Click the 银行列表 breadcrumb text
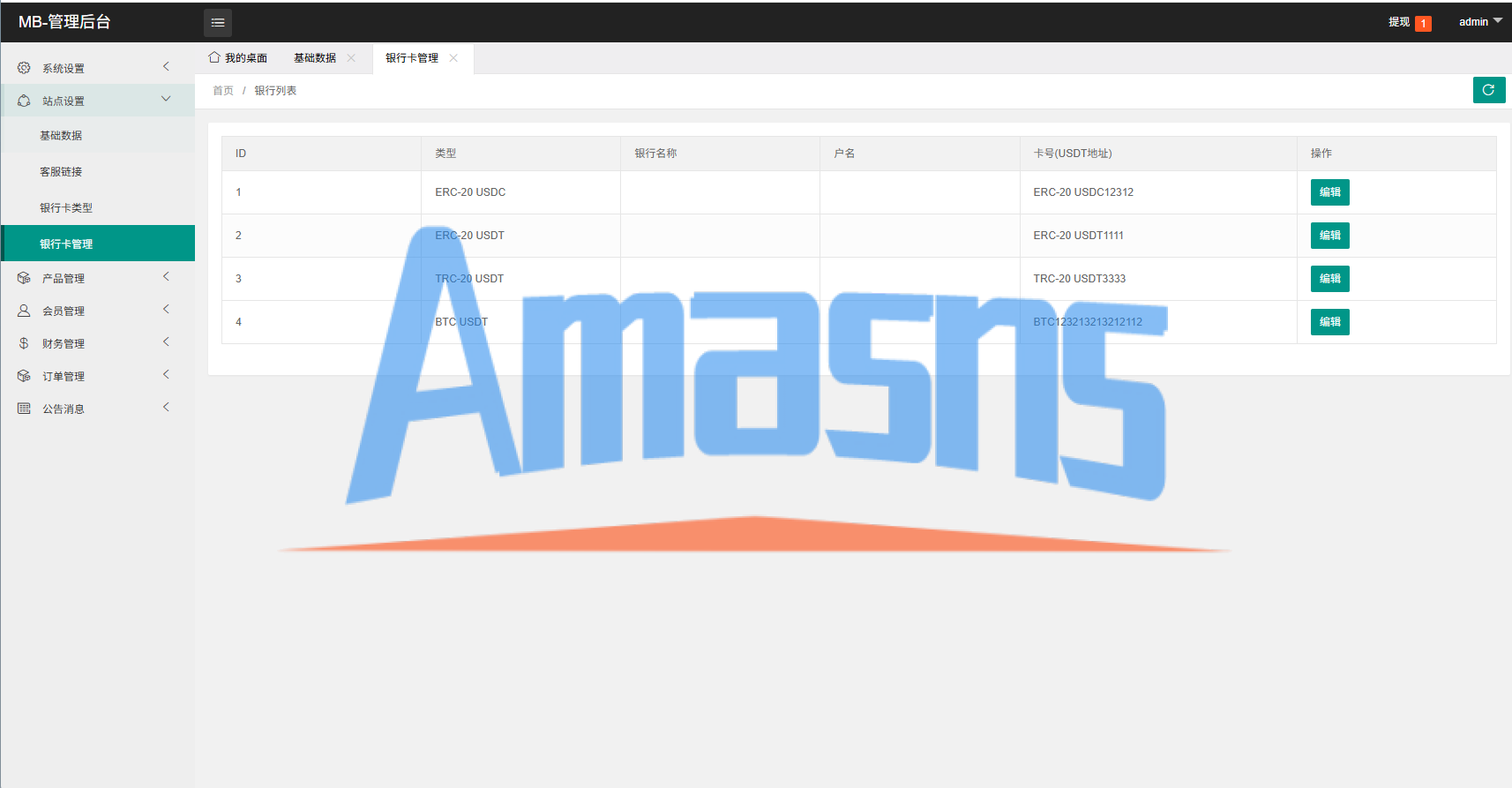The width and height of the screenshot is (1512, 788). click(275, 91)
